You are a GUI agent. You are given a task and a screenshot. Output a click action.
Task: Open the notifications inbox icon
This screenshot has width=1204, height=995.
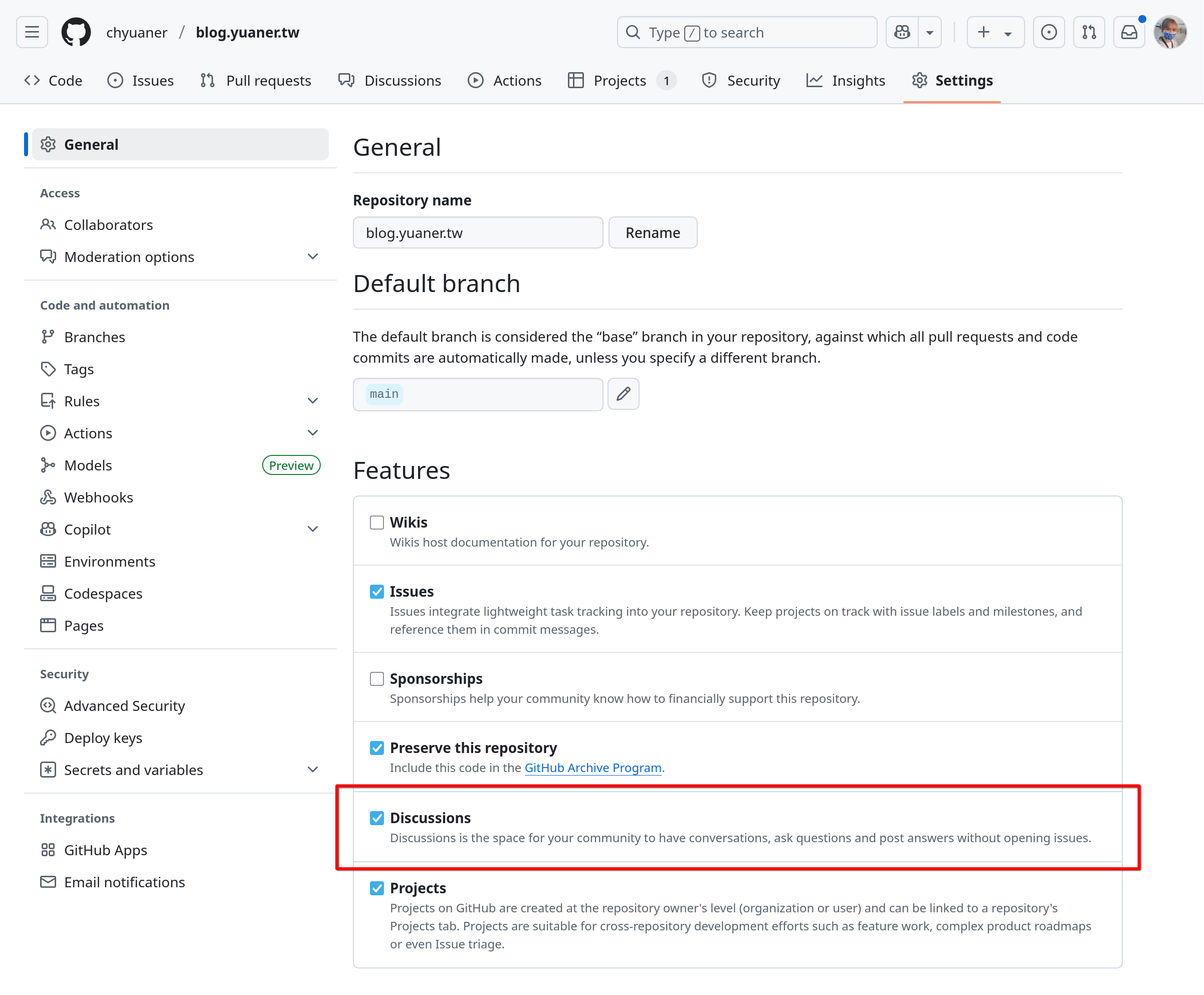1129,32
